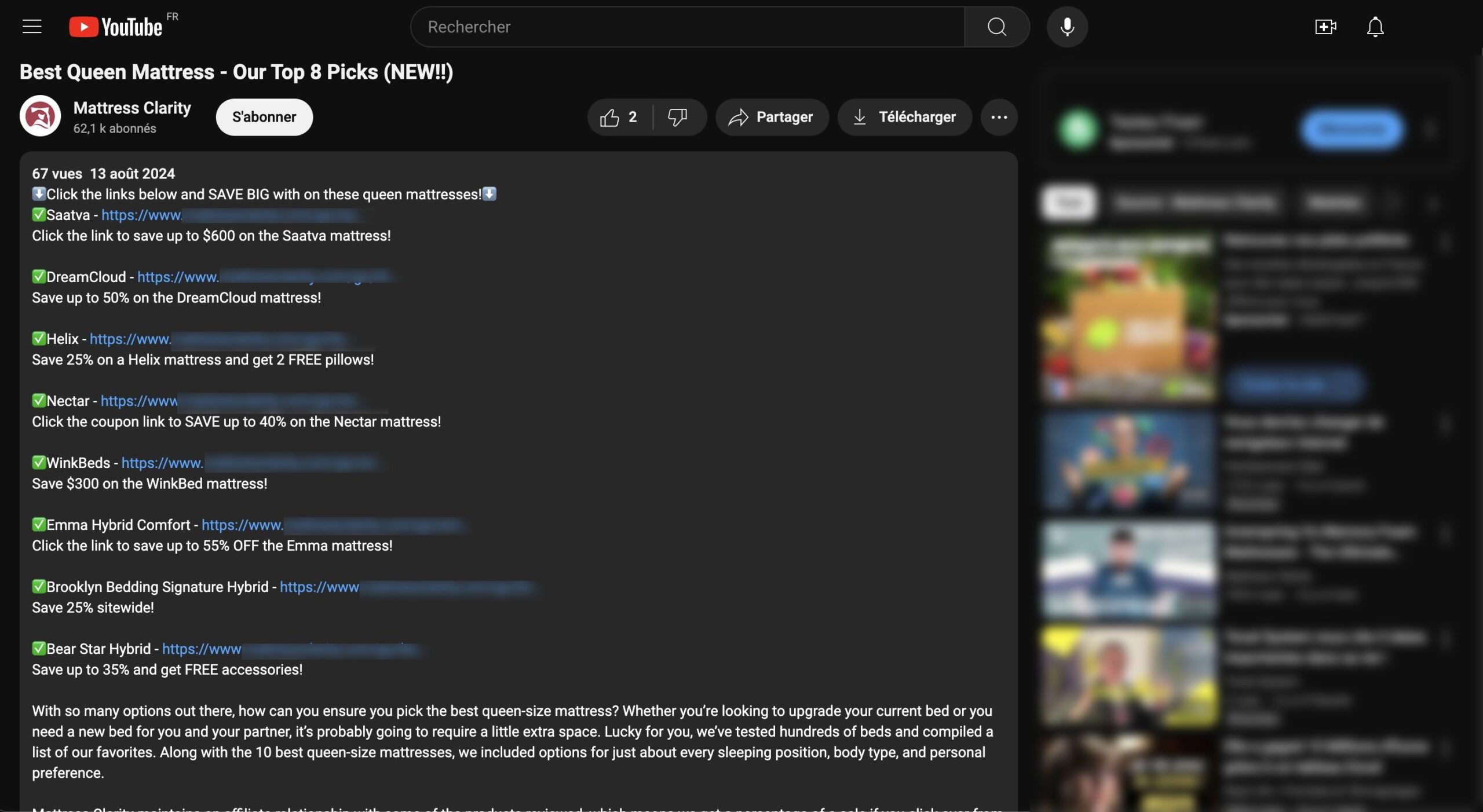The height and width of the screenshot is (812, 1483).
Task: Click 'save up to 55% OFF the Emma mattress' line
Action: tap(212, 546)
